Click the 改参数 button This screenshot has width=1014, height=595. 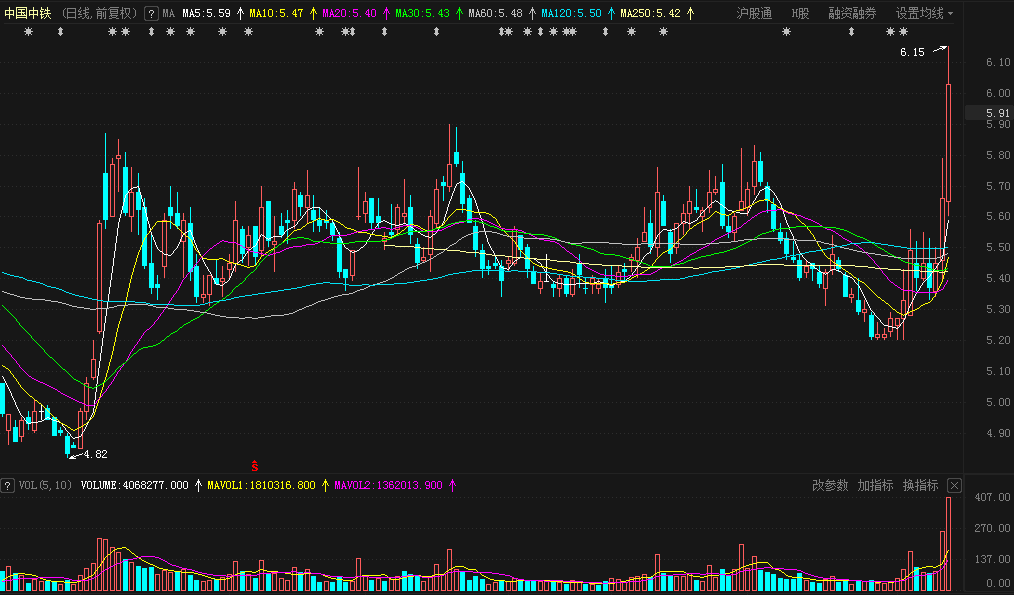[830, 485]
